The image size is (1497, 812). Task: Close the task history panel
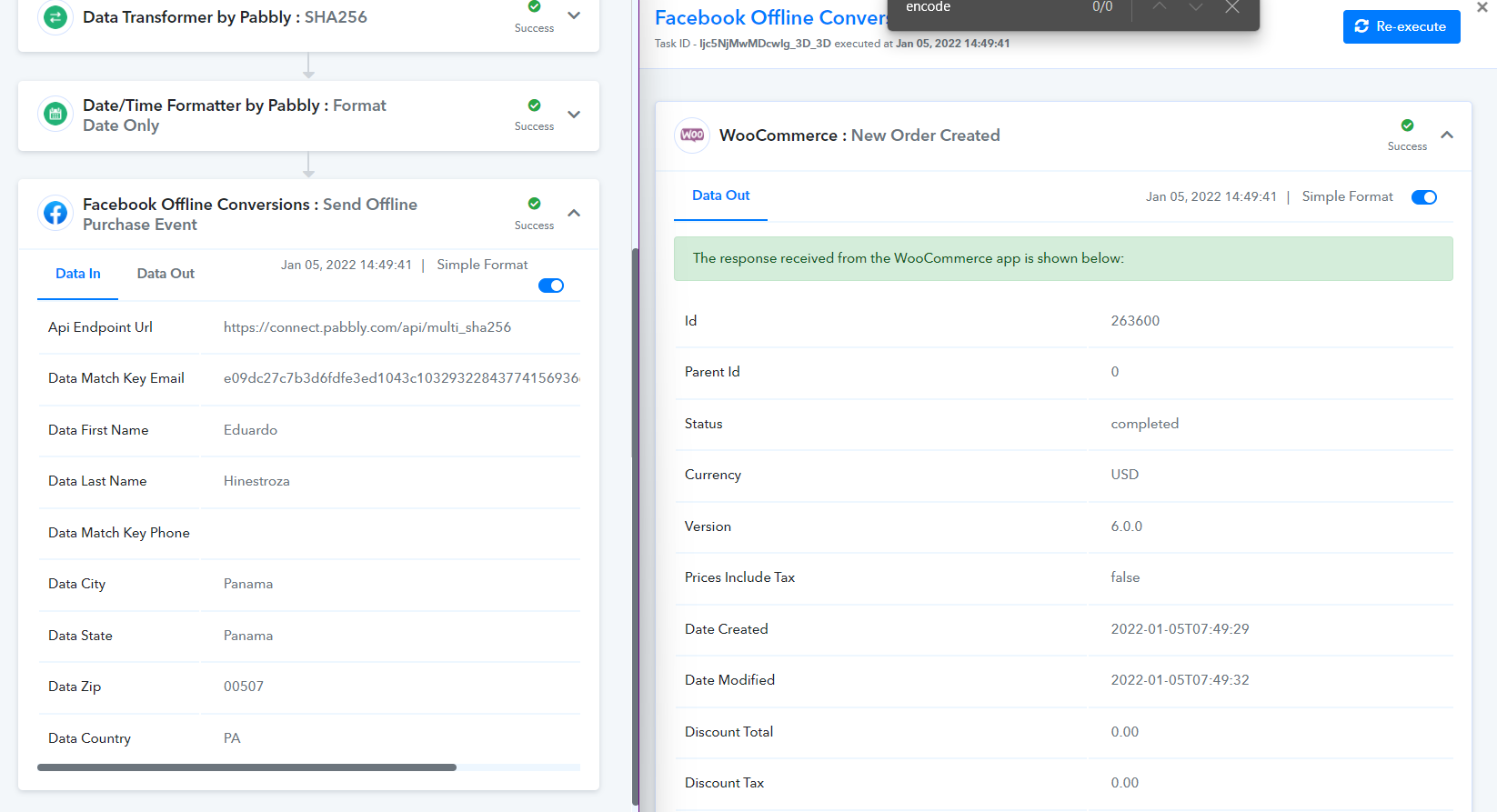1482,7
